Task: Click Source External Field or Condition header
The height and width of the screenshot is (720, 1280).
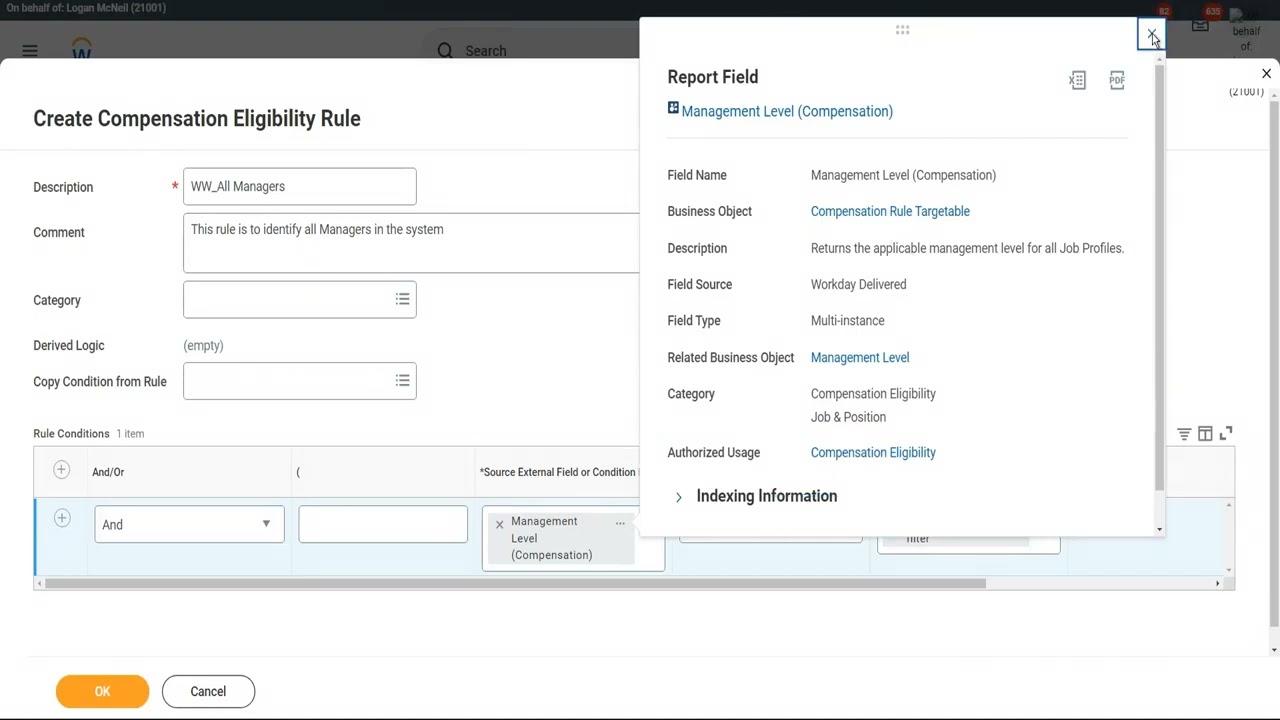Action: [558, 472]
